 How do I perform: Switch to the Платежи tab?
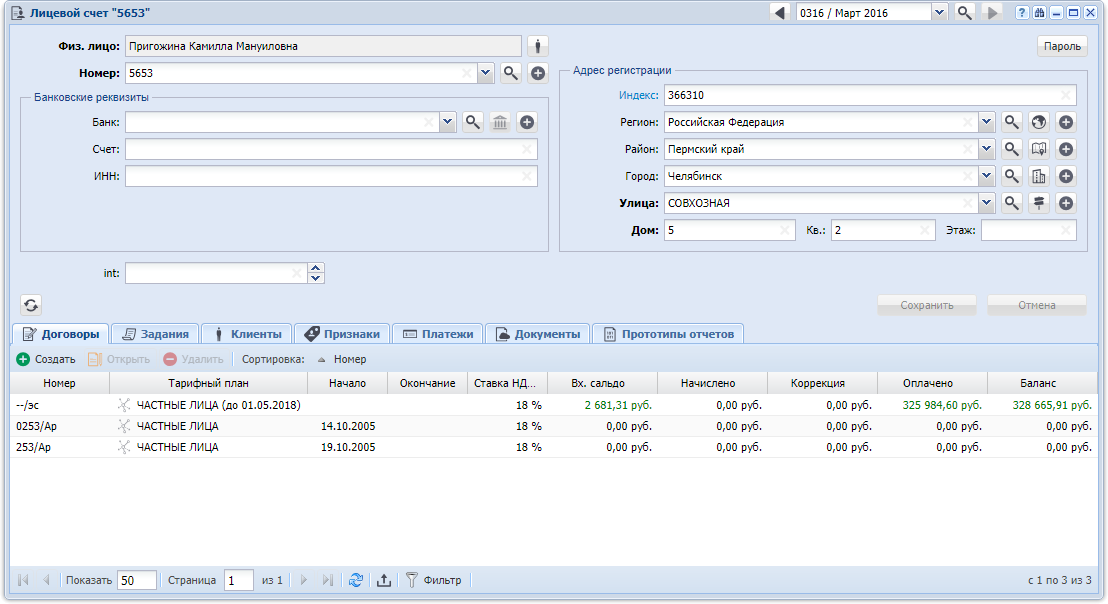pyautogui.click(x=437, y=334)
